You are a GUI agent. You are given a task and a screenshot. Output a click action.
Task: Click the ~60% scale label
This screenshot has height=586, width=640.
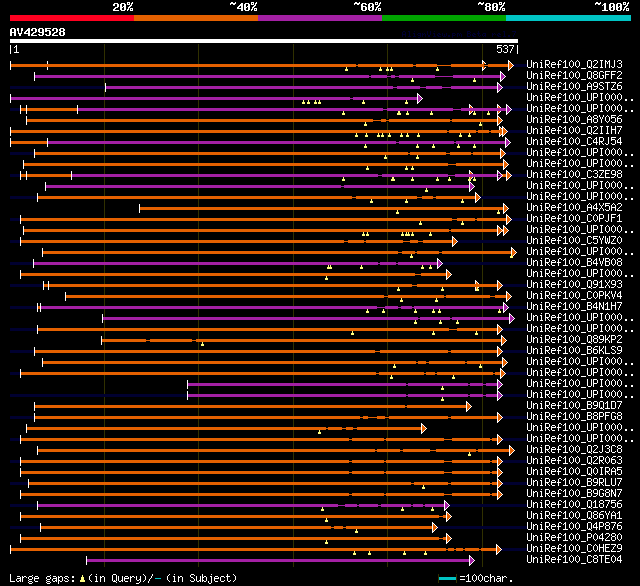[x=367, y=7]
